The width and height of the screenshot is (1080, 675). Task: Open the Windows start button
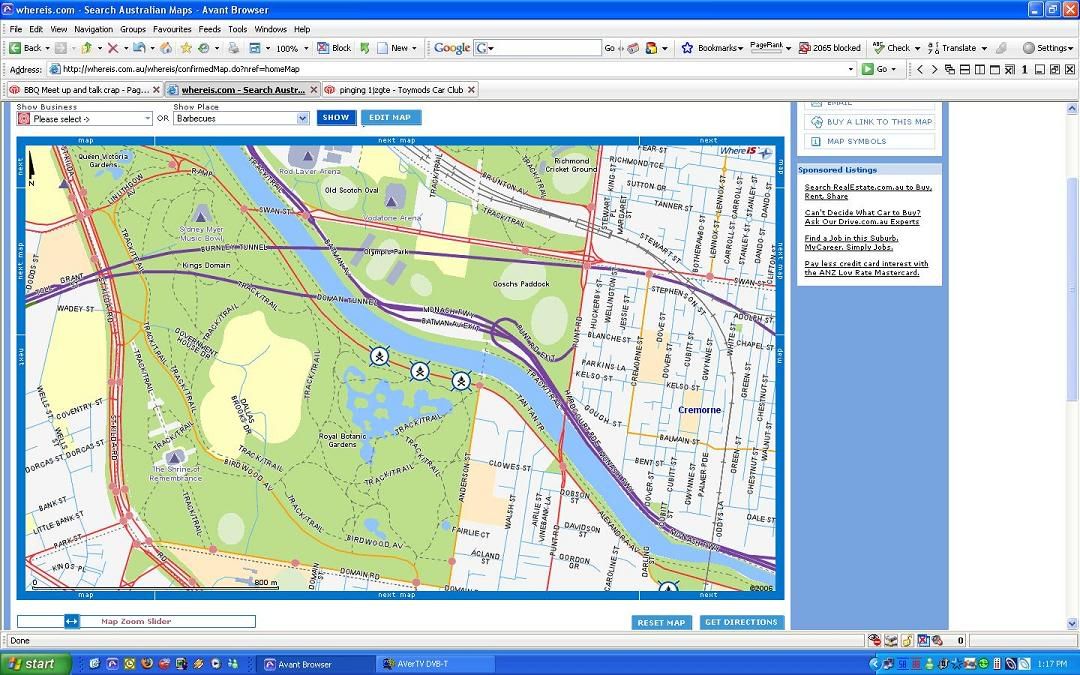pos(36,664)
